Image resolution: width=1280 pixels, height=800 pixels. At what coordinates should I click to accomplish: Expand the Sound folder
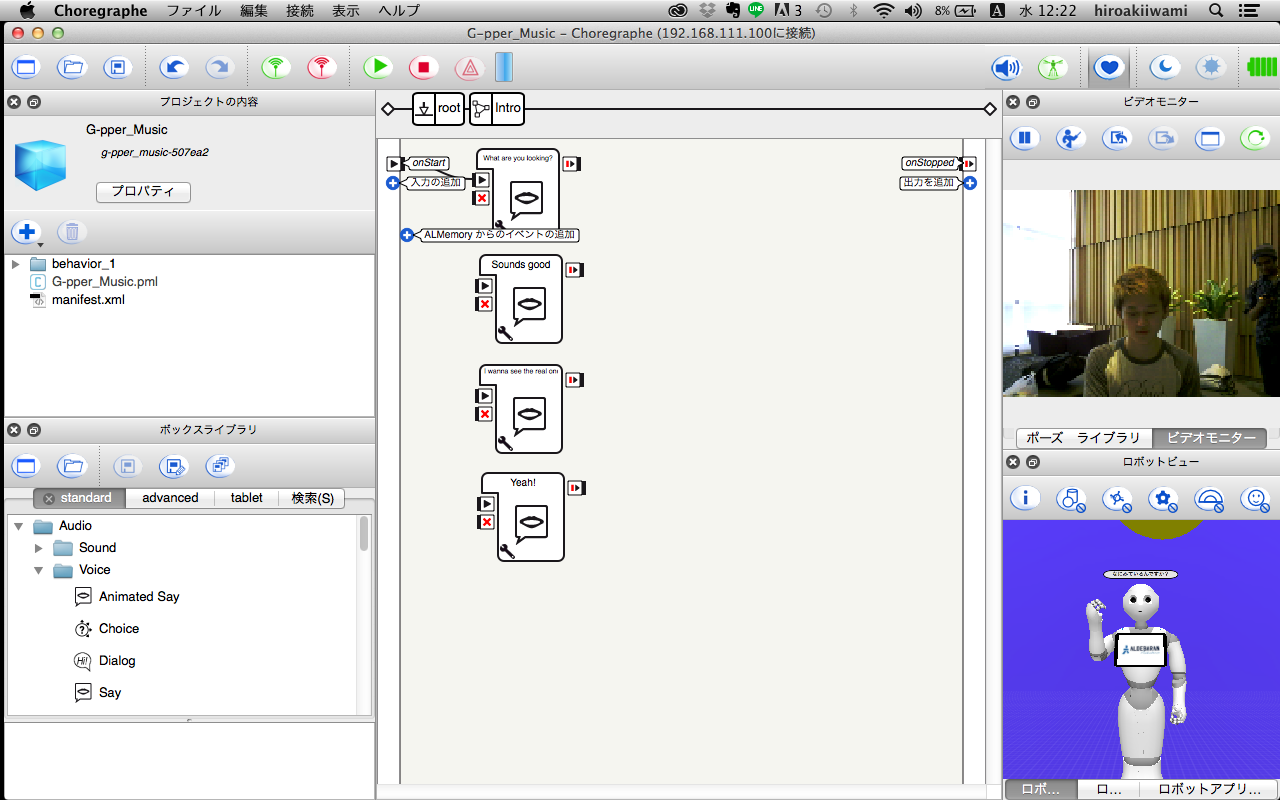(39, 548)
